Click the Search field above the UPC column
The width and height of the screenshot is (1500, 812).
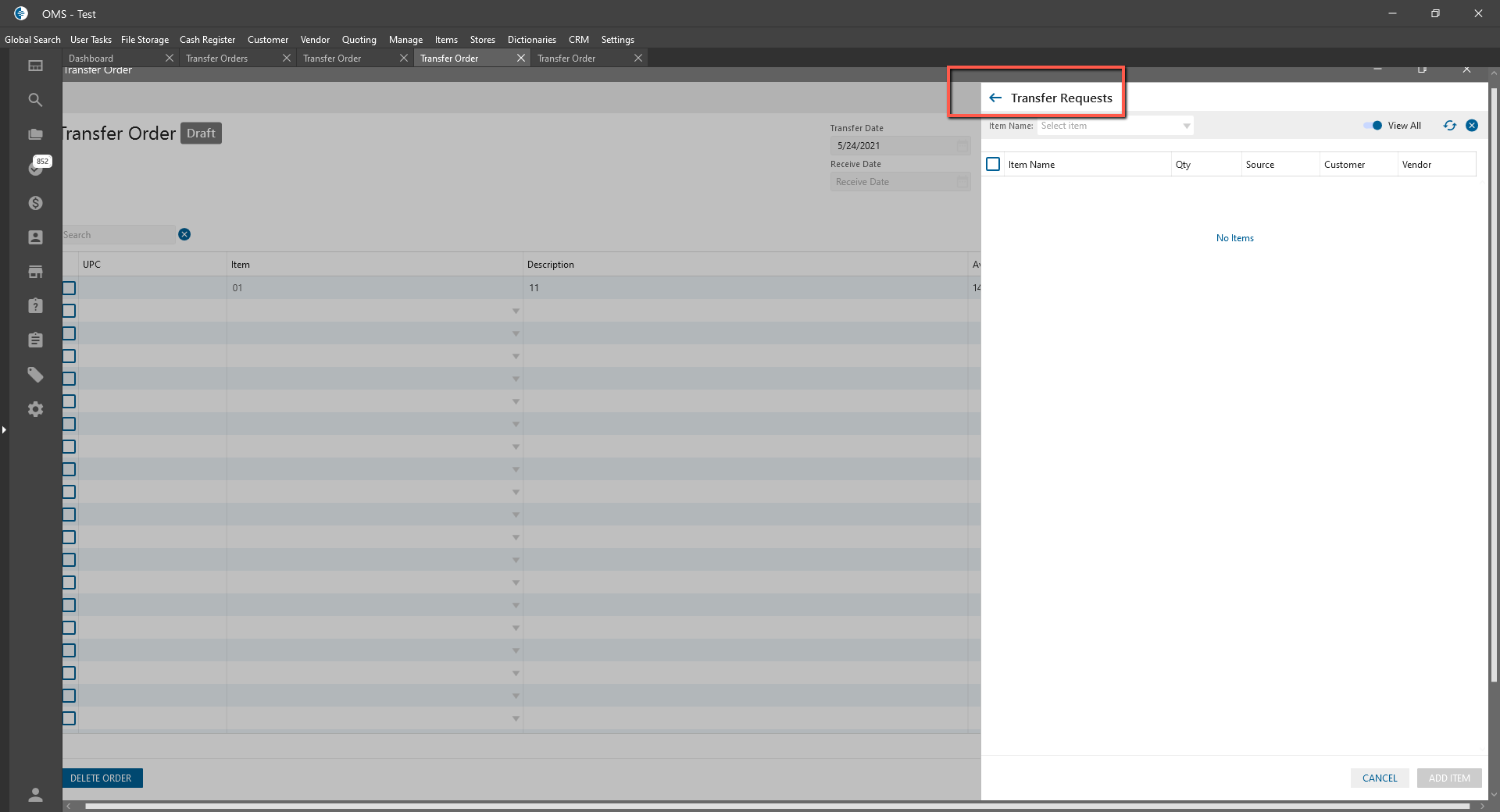pyautogui.click(x=119, y=235)
